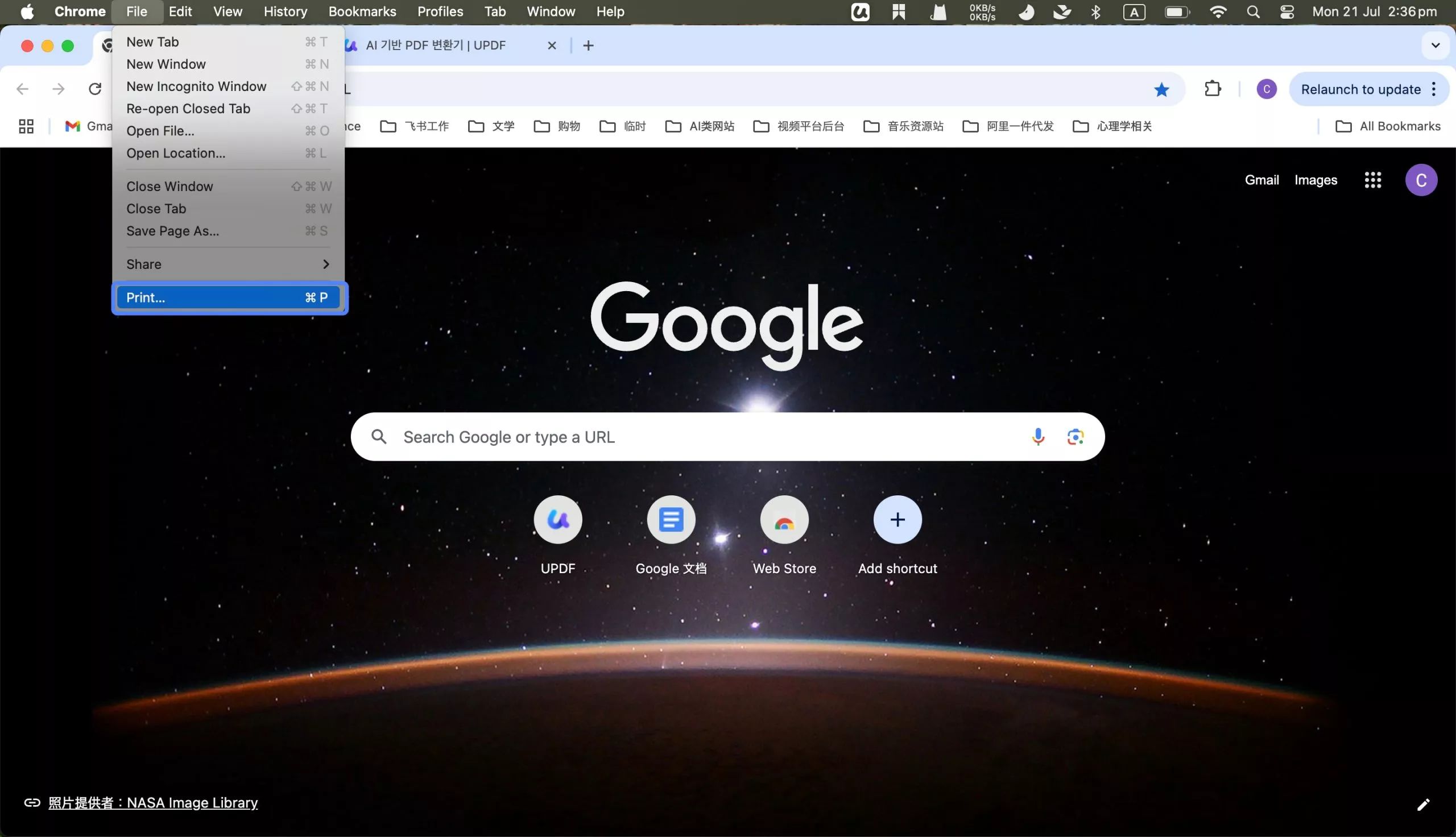Open the Extensions puzzle icon

click(1212, 89)
